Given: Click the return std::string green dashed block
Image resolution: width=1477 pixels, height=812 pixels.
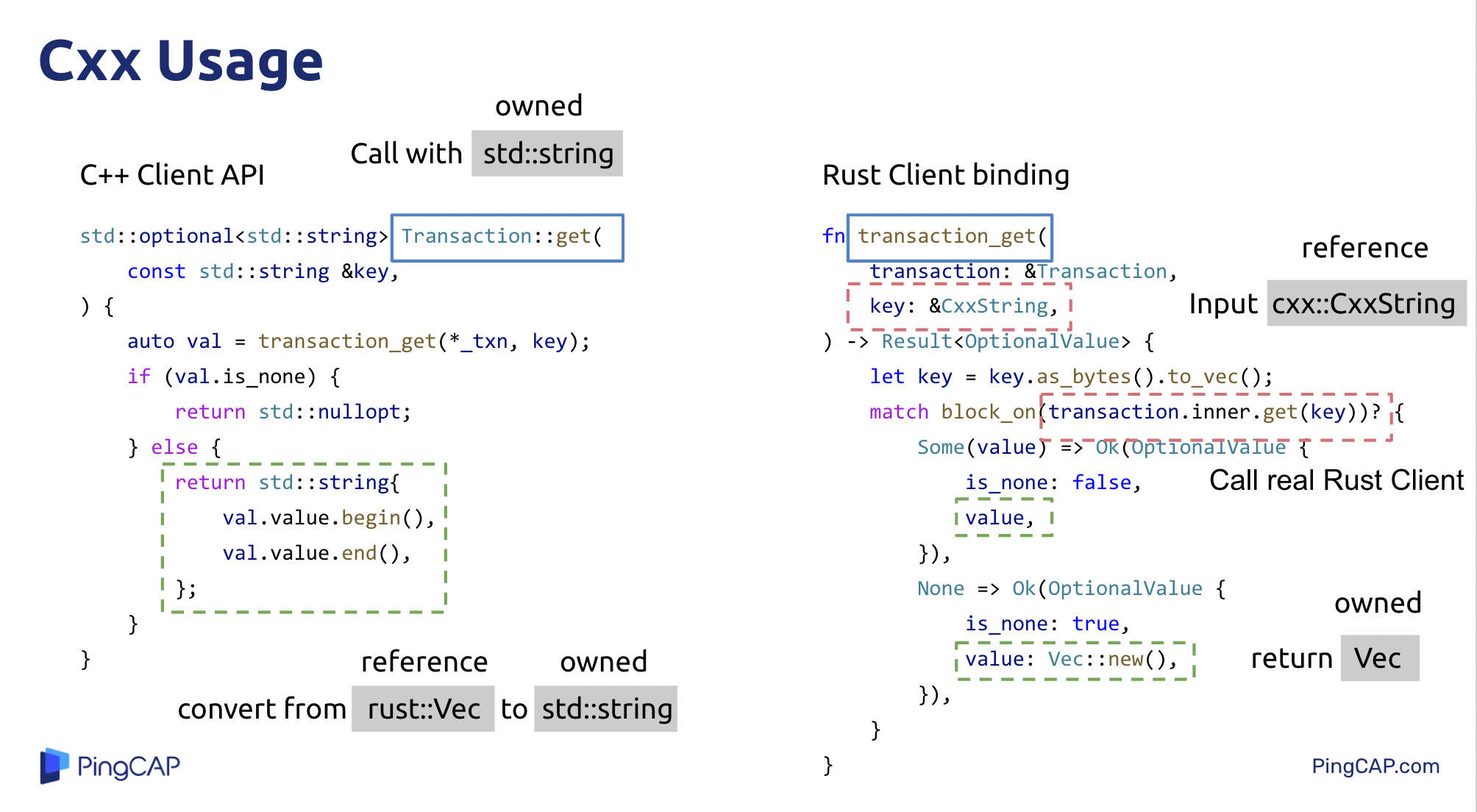Looking at the screenshot, I should click(304, 537).
